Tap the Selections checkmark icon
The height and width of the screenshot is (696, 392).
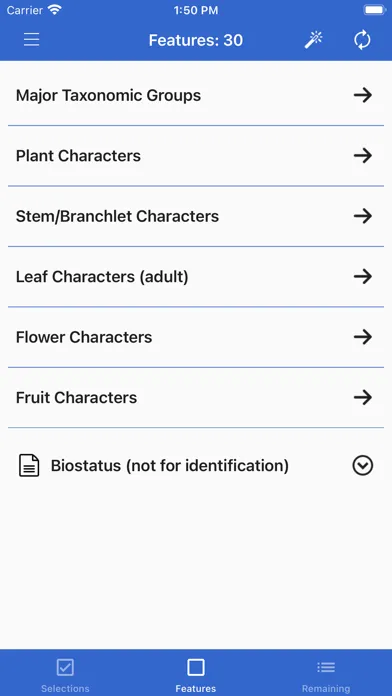65,667
